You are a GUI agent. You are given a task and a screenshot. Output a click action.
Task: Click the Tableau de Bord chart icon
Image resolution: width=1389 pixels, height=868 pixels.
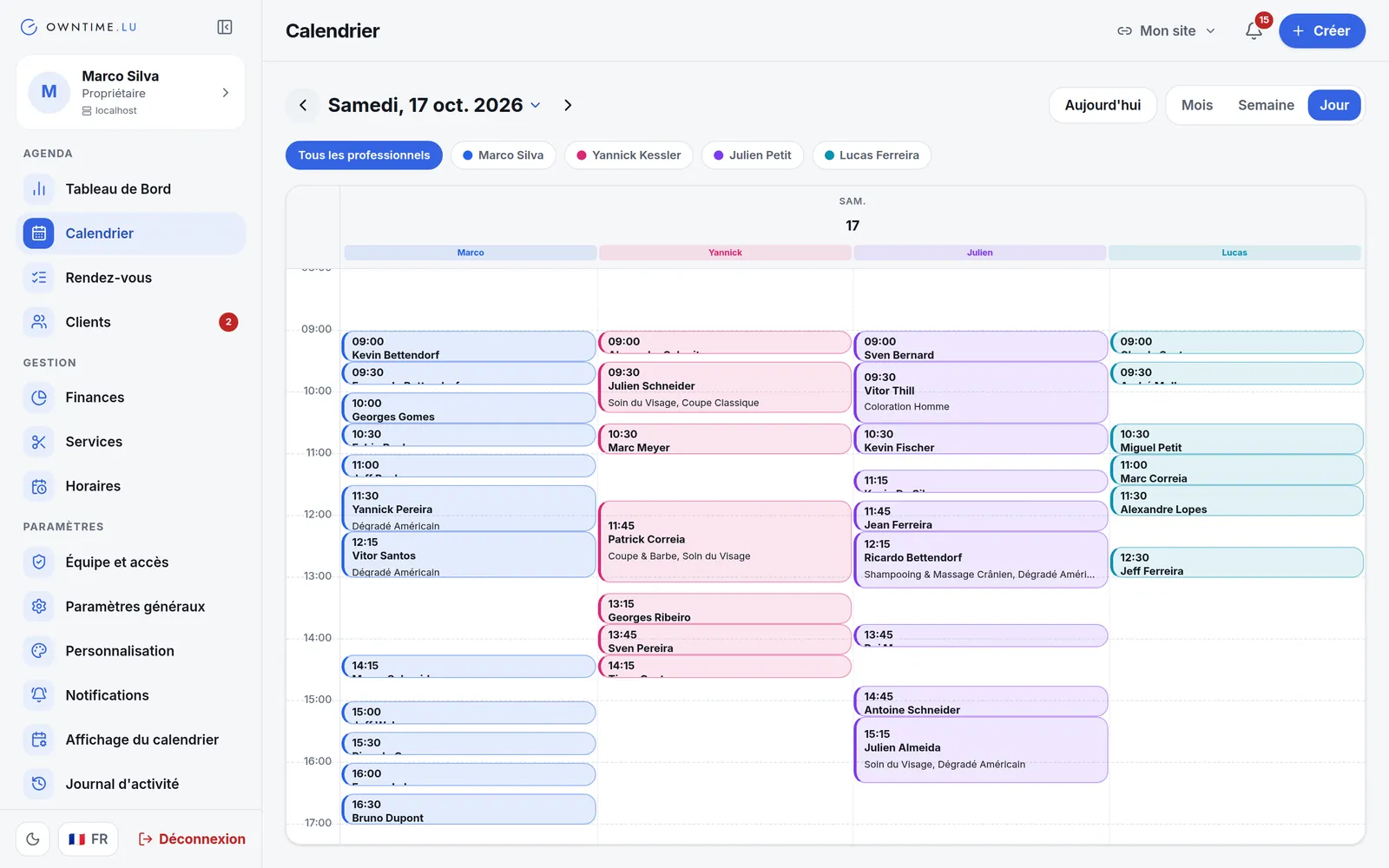39,189
